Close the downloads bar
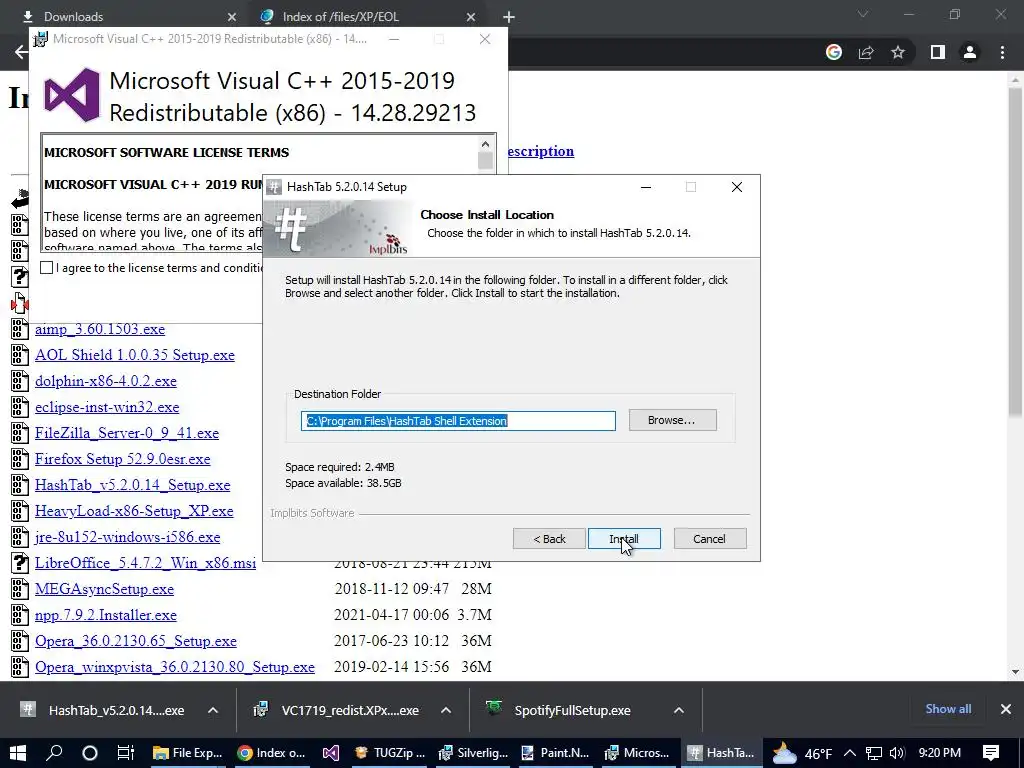 [x=1006, y=709]
